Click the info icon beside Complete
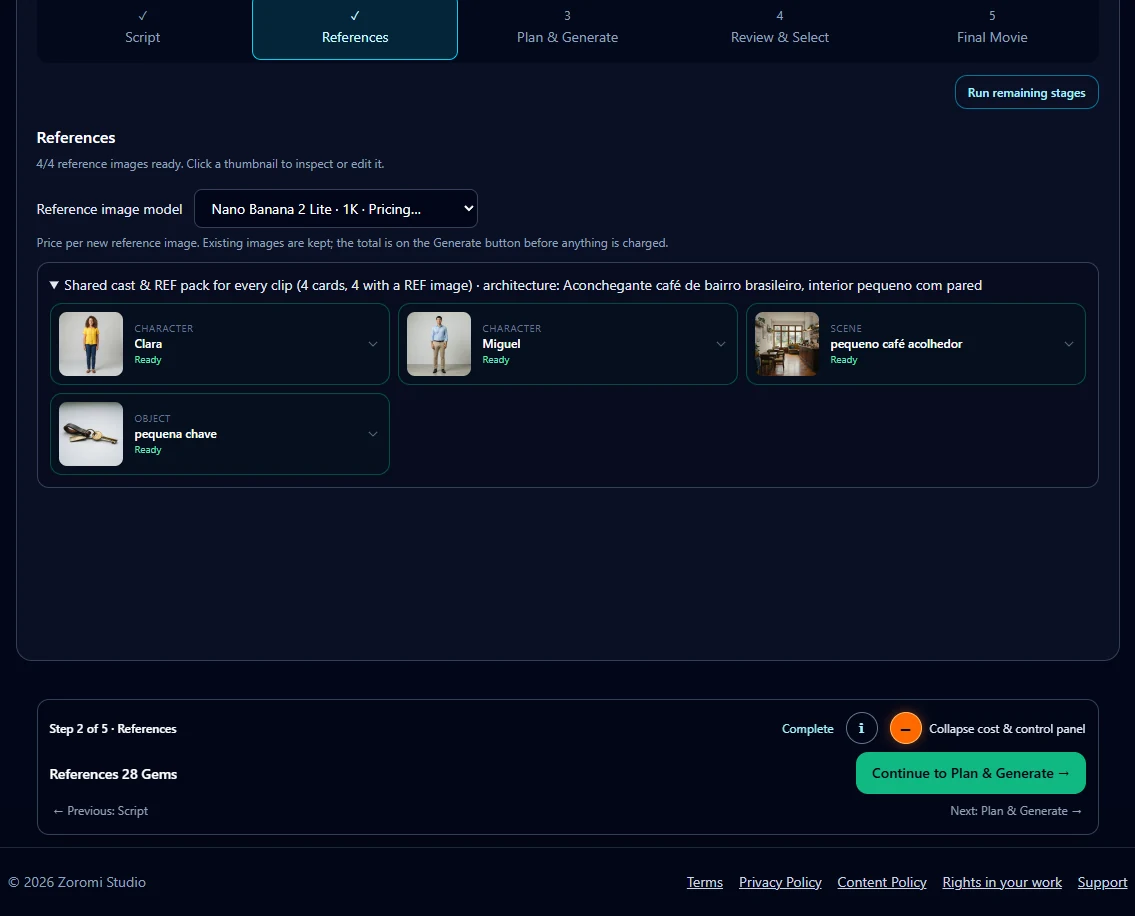The width and height of the screenshot is (1135, 916). [x=861, y=728]
